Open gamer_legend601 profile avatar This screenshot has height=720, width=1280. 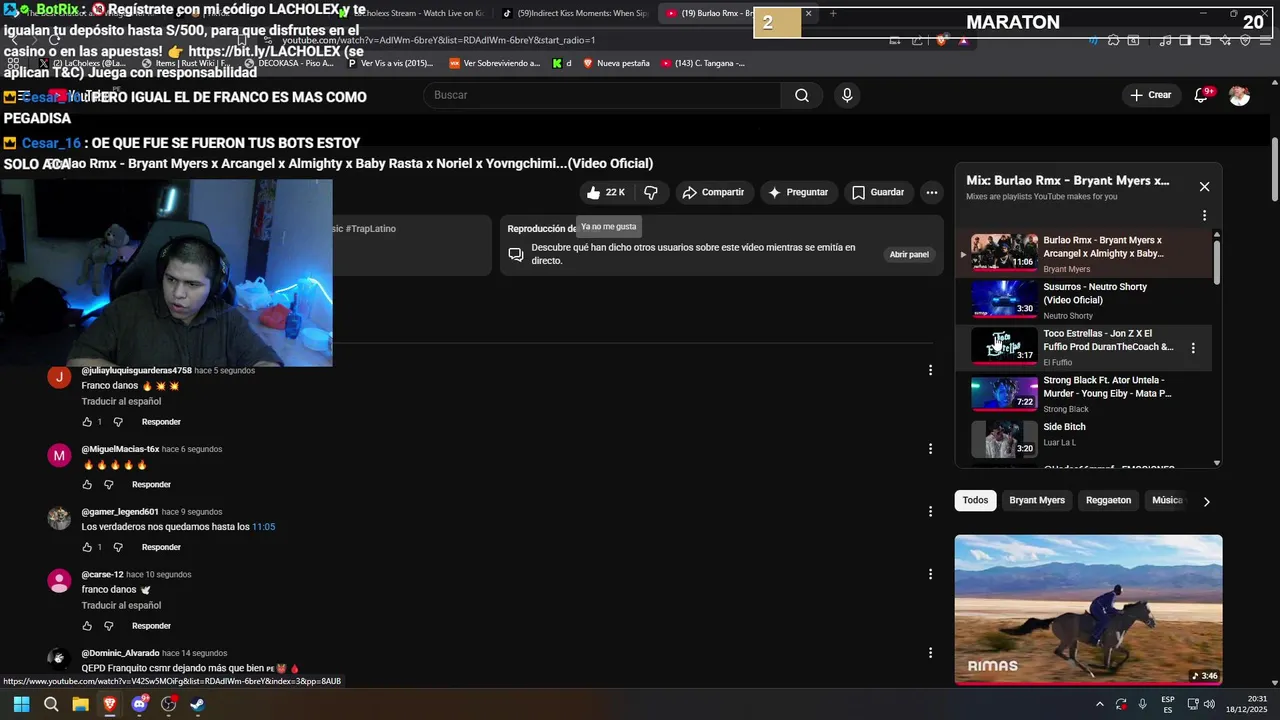tap(59, 518)
